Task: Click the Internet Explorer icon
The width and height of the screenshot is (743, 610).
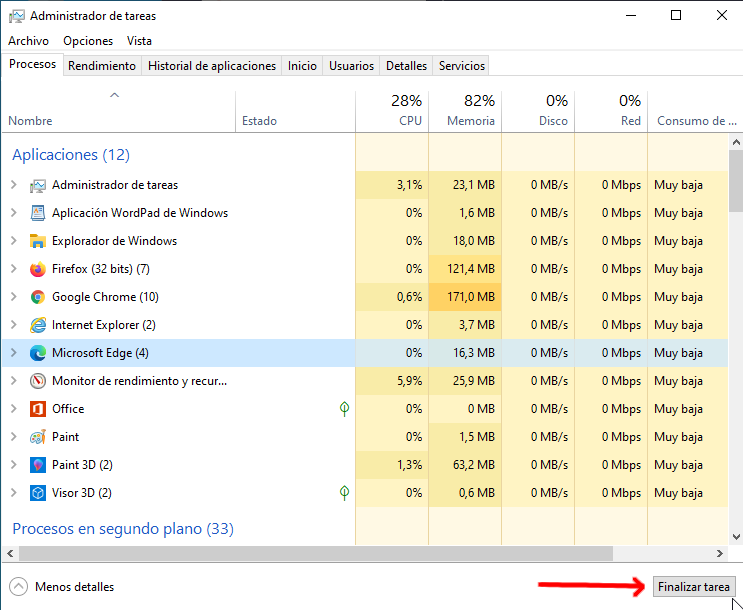Action: (37, 325)
